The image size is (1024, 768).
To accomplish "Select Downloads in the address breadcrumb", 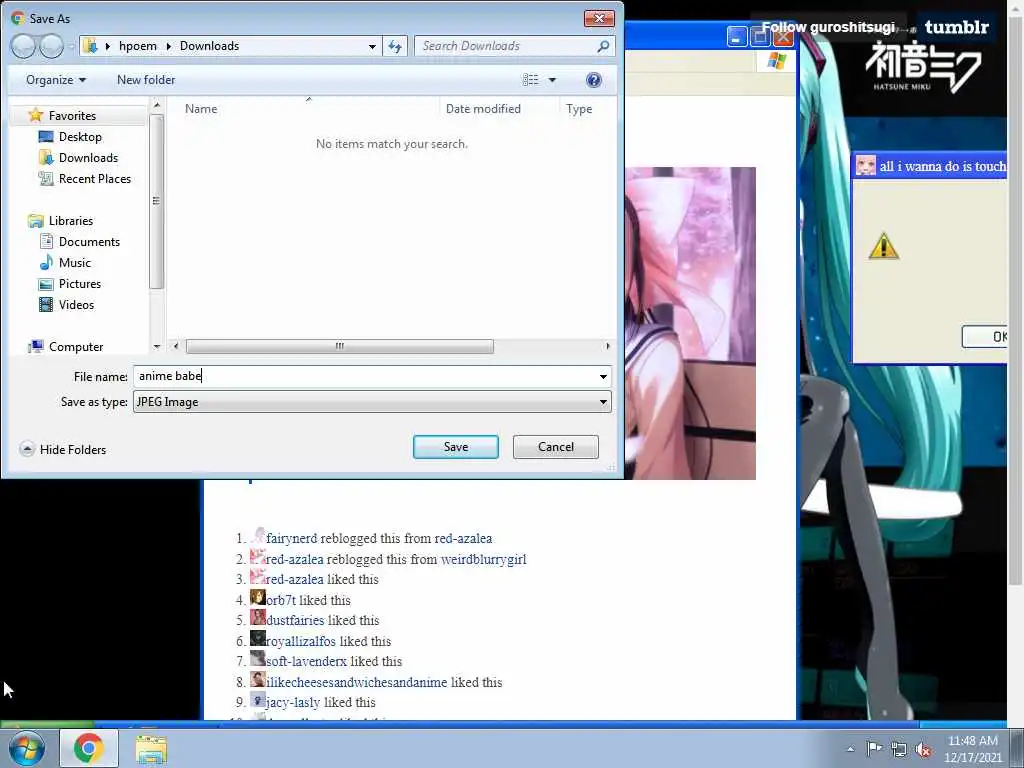I will point(209,46).
